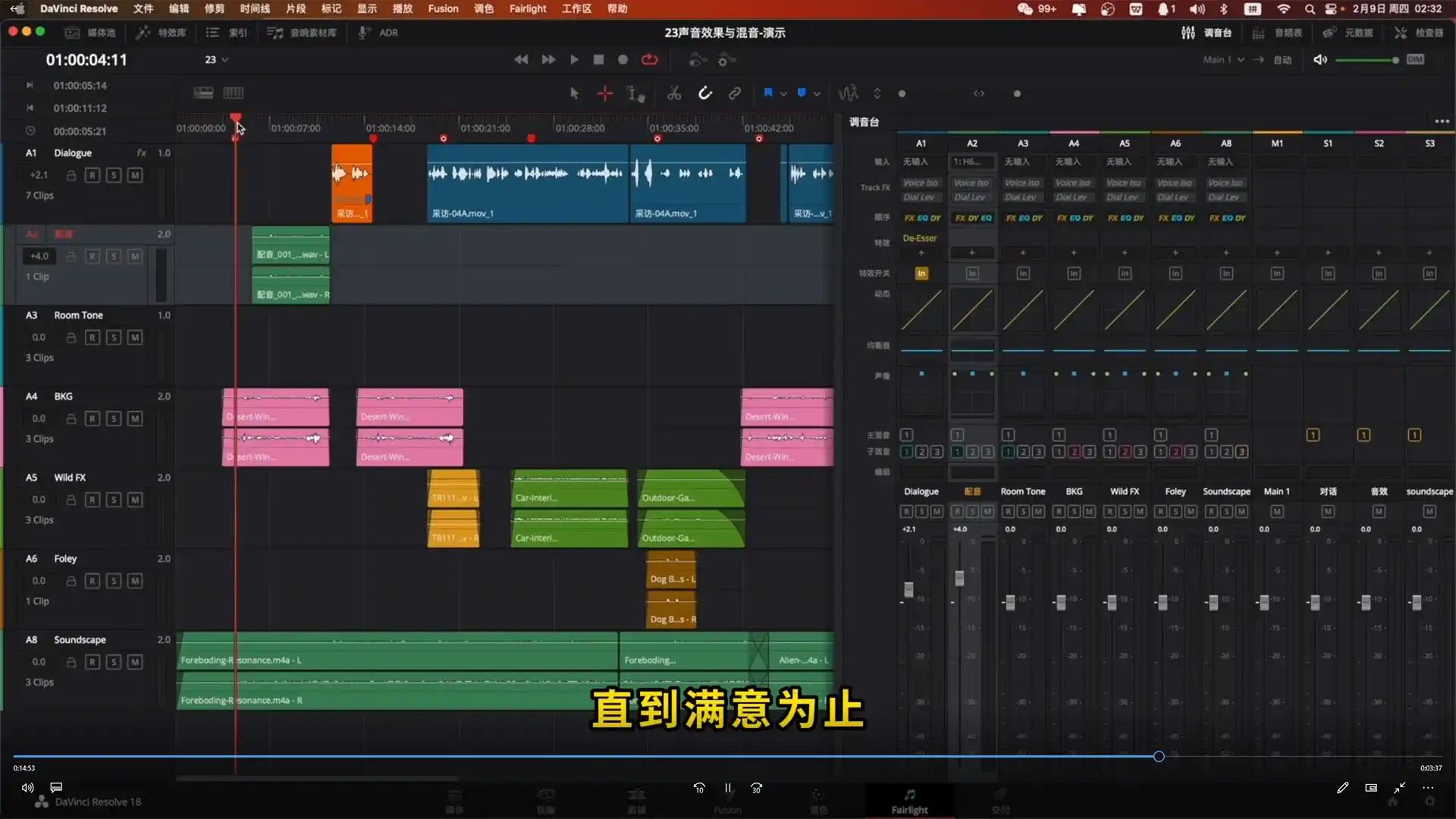Adjust the monitor volume slider
Image resolution: width=1456 pixels, height=819 pixels.
coord(1366,60)
